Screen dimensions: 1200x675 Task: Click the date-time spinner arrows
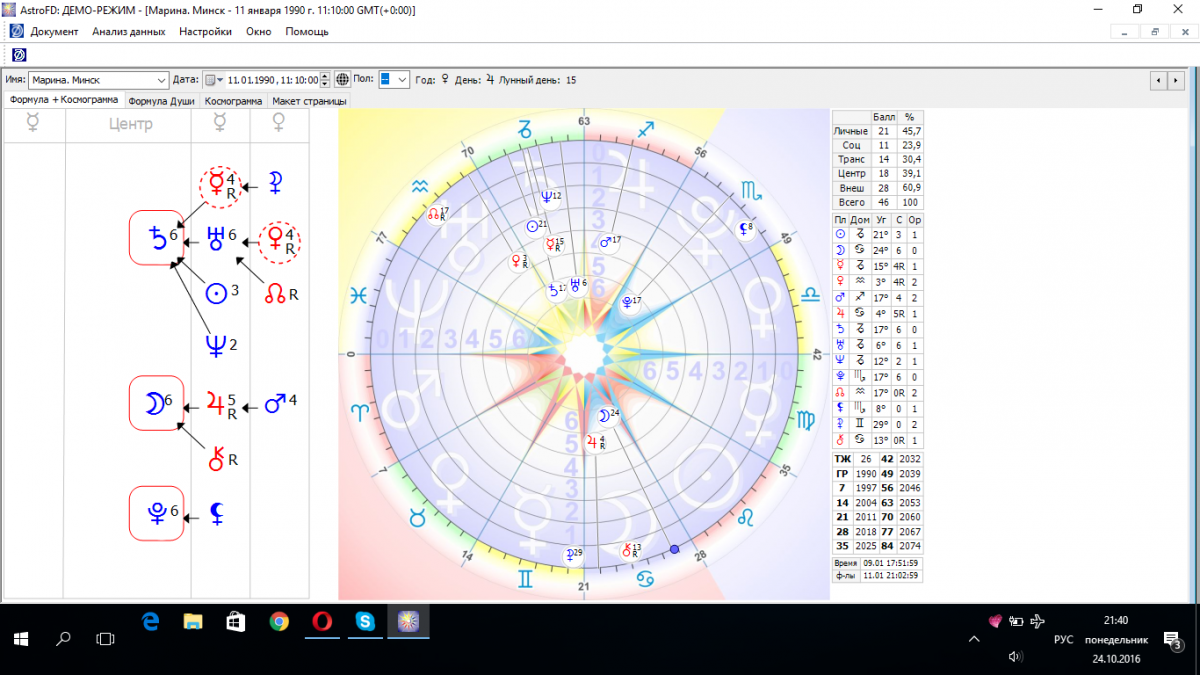pyautogui.click(x=325, y=80)
